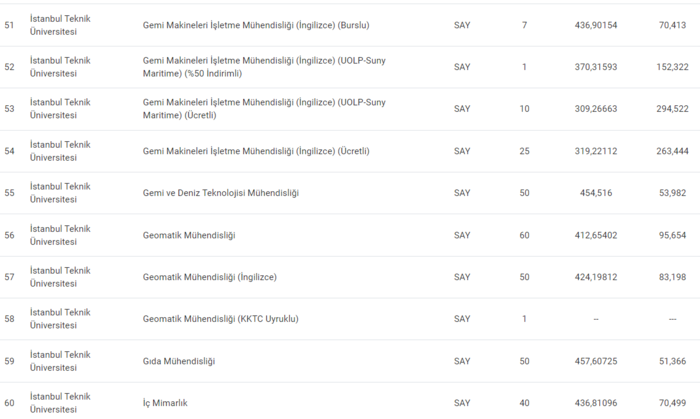This screenshot has height=419, width=700.
Task: Click program name Gıda Mühendisliği
Action: pyautogui.click(x=179, y=360)
